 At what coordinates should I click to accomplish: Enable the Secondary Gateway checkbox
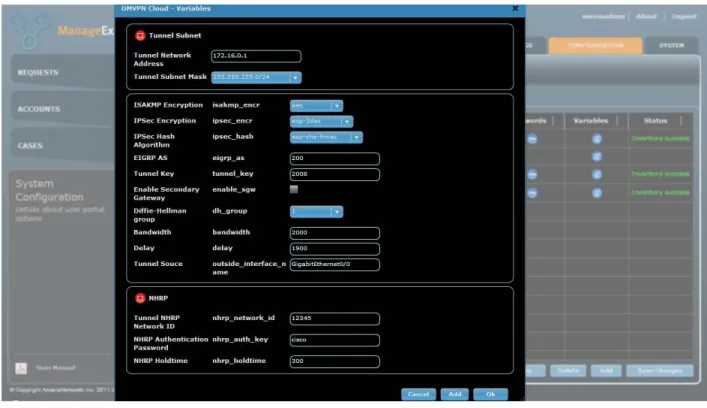(x=294, y=189)
